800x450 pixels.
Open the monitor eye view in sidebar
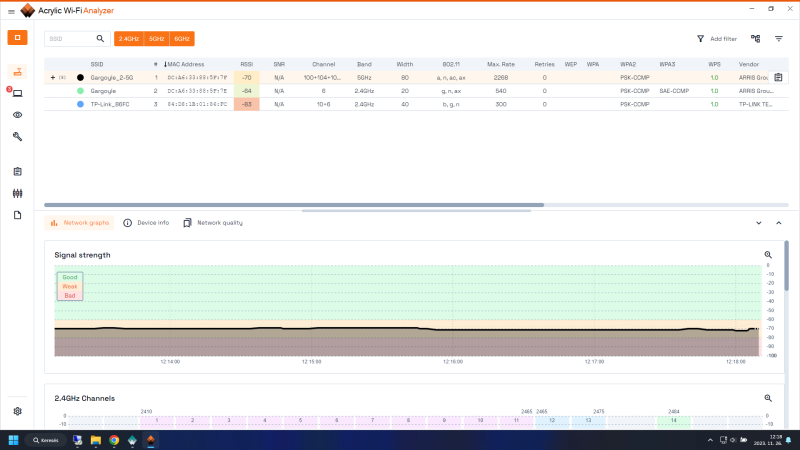[x=17, y=115]
